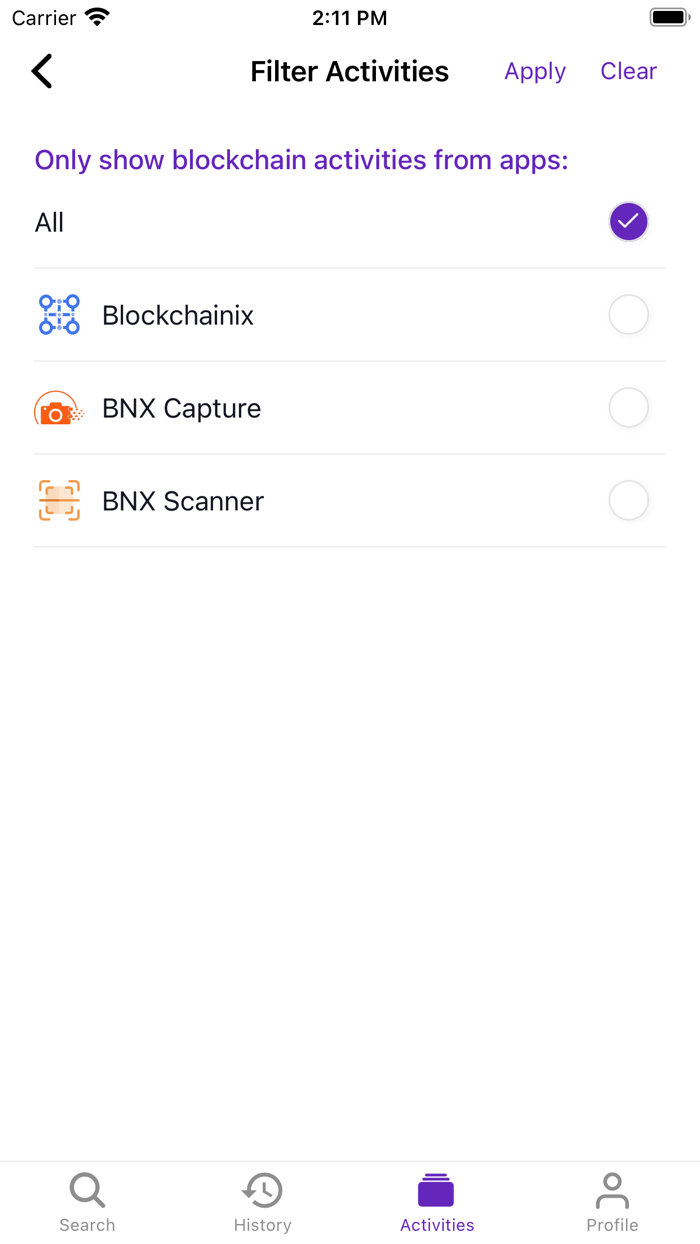Tap the History clock icon
Image resolution: width=700 pixels, height=1244 pixels.
tap(262, 1190)
